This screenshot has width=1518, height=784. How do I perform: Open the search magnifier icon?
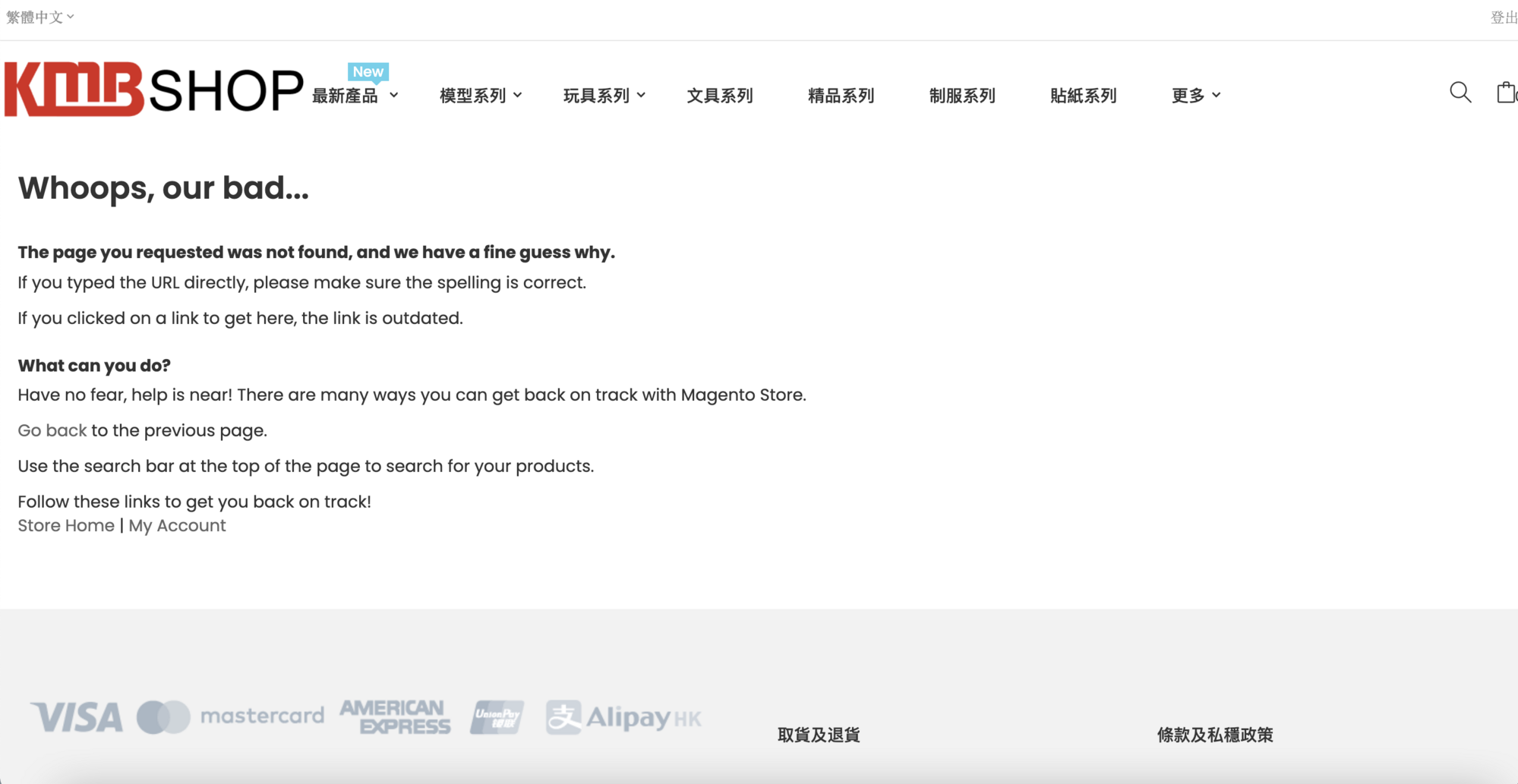(1460, 93)
